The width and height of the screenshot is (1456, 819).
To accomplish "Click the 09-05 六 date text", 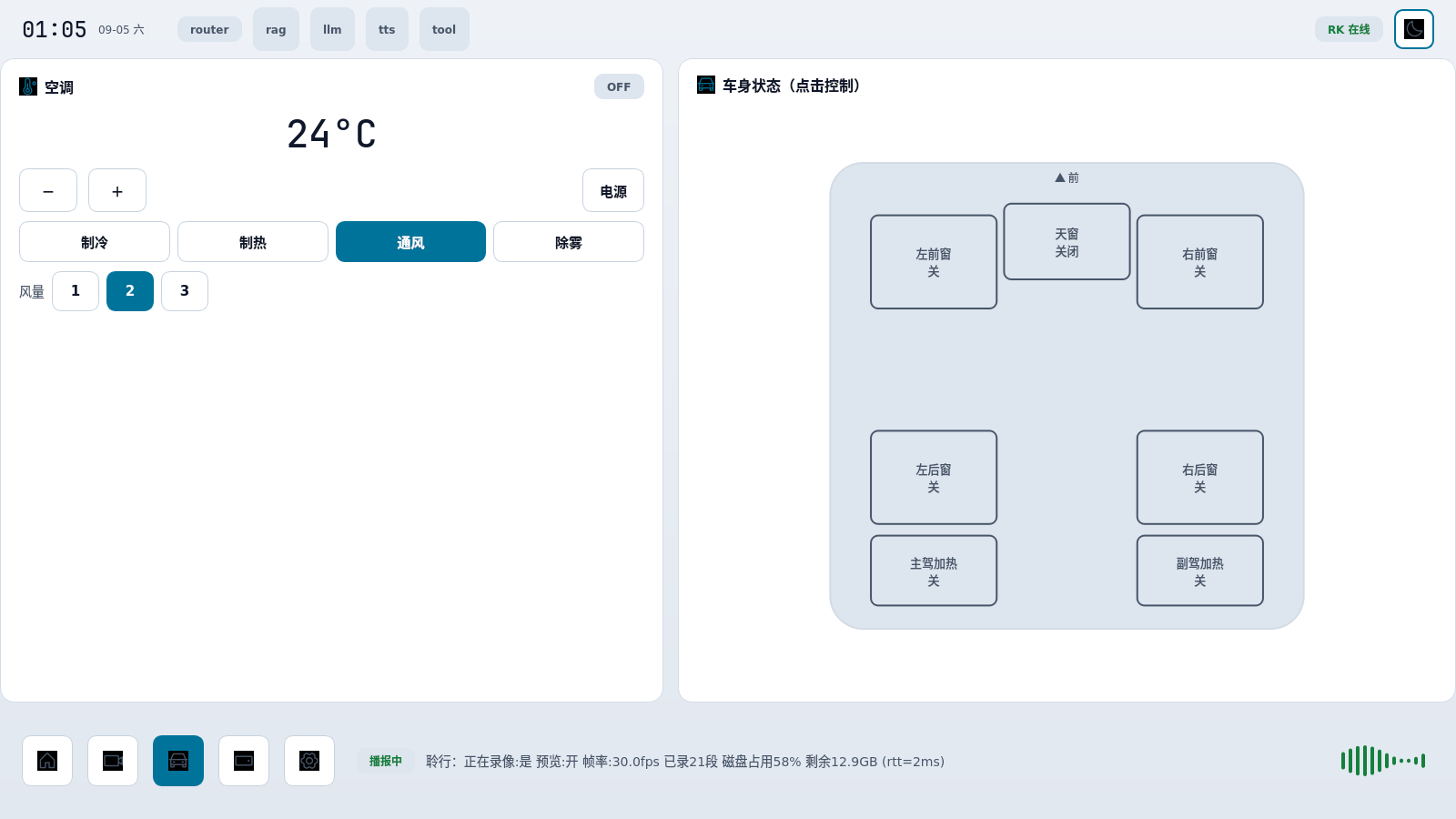I will [121, 30].
